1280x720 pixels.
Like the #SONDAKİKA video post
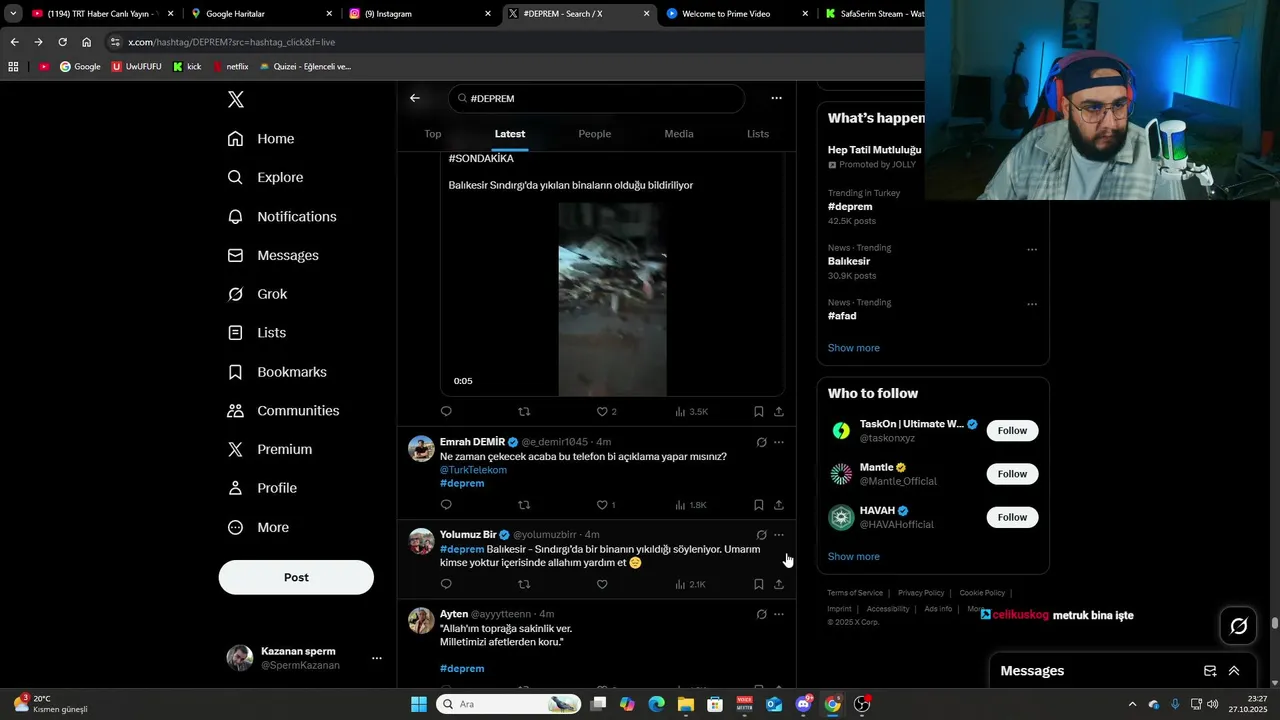602,411
